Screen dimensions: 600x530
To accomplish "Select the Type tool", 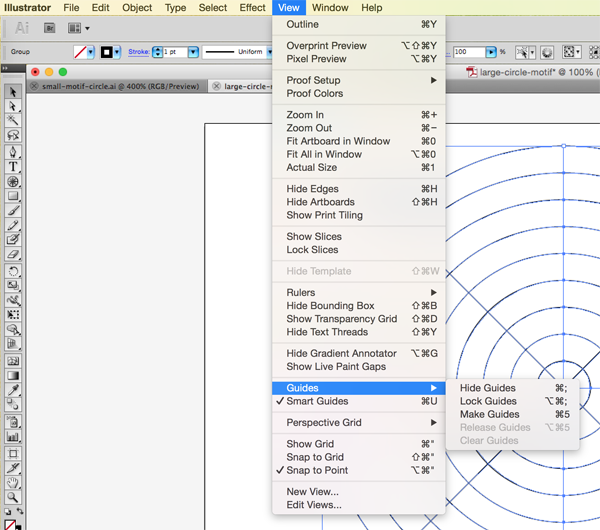I will [x=13, y=166].
